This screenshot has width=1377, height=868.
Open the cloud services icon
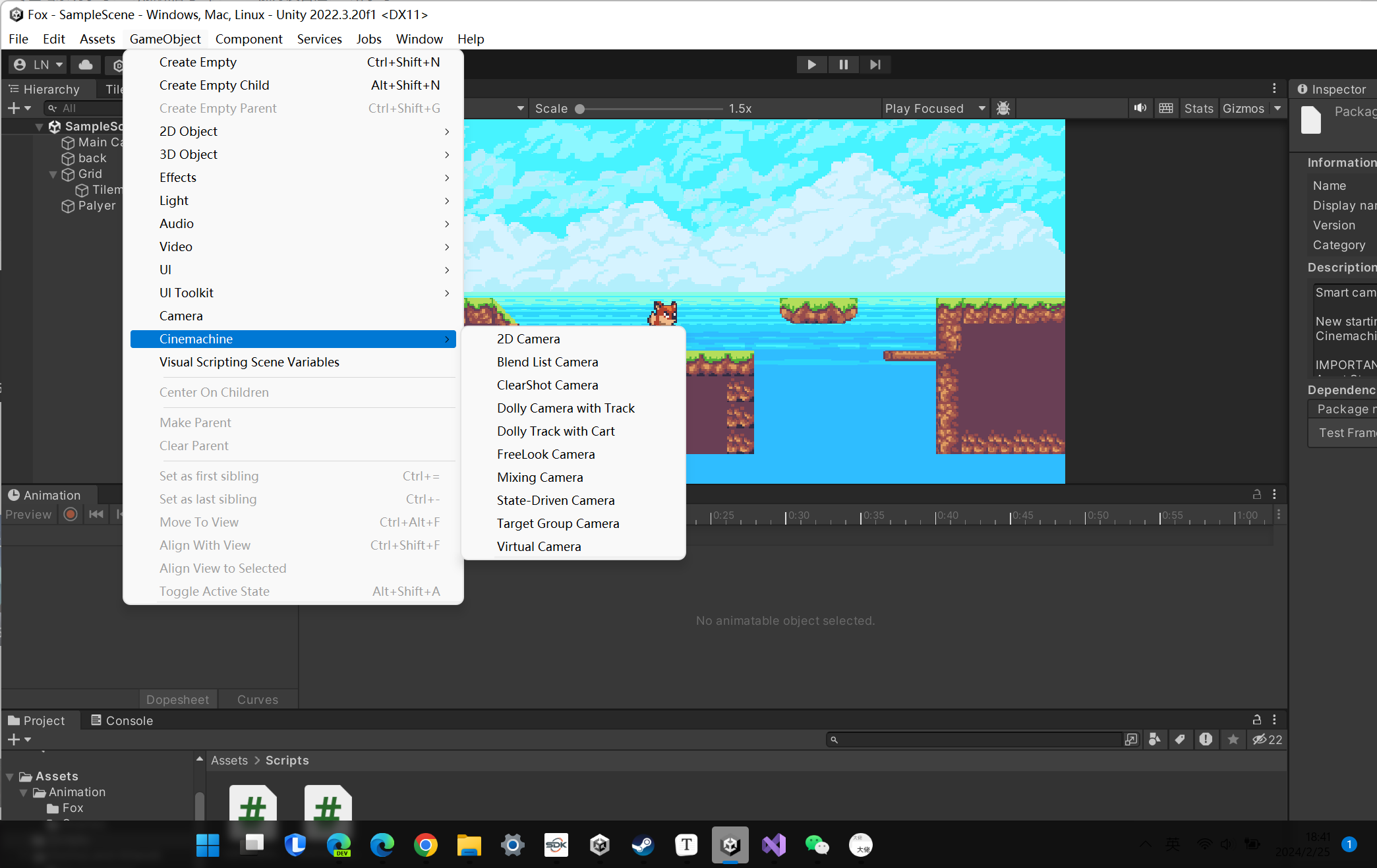pyautogui.click(x=86, y=65)
